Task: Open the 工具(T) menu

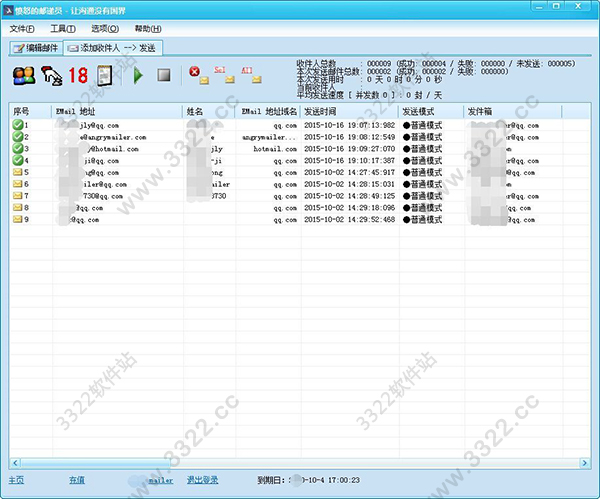Action: tap(63, 29)
